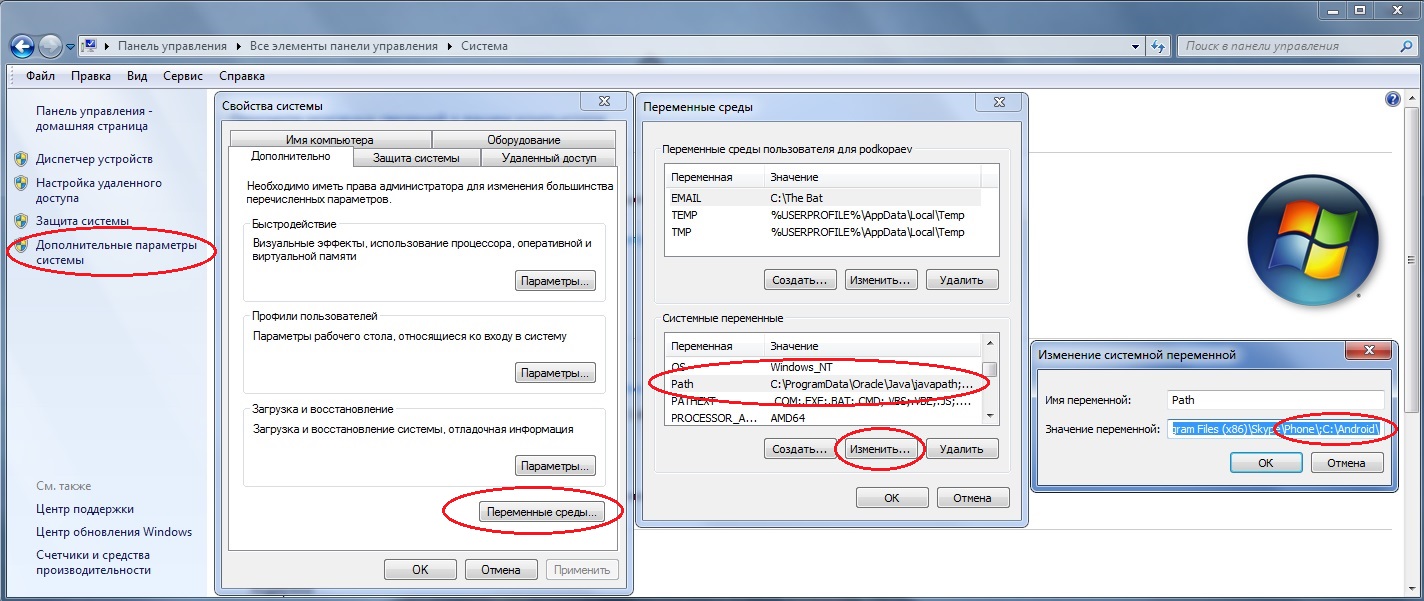The height and width of the screenshot is (601, 1424).
Task: Open Настройка удаленного доступа link
Action: click(98, 191)
